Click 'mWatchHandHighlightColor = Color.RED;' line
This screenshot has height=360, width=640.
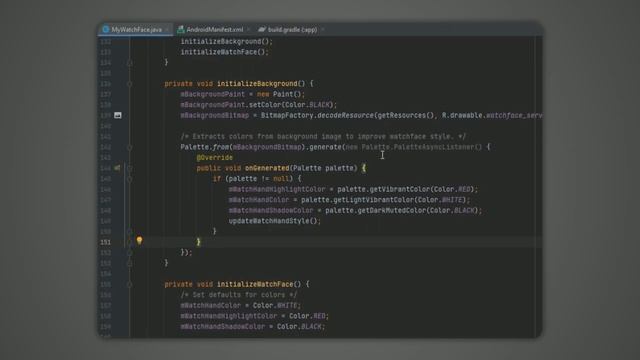(255, 316)
